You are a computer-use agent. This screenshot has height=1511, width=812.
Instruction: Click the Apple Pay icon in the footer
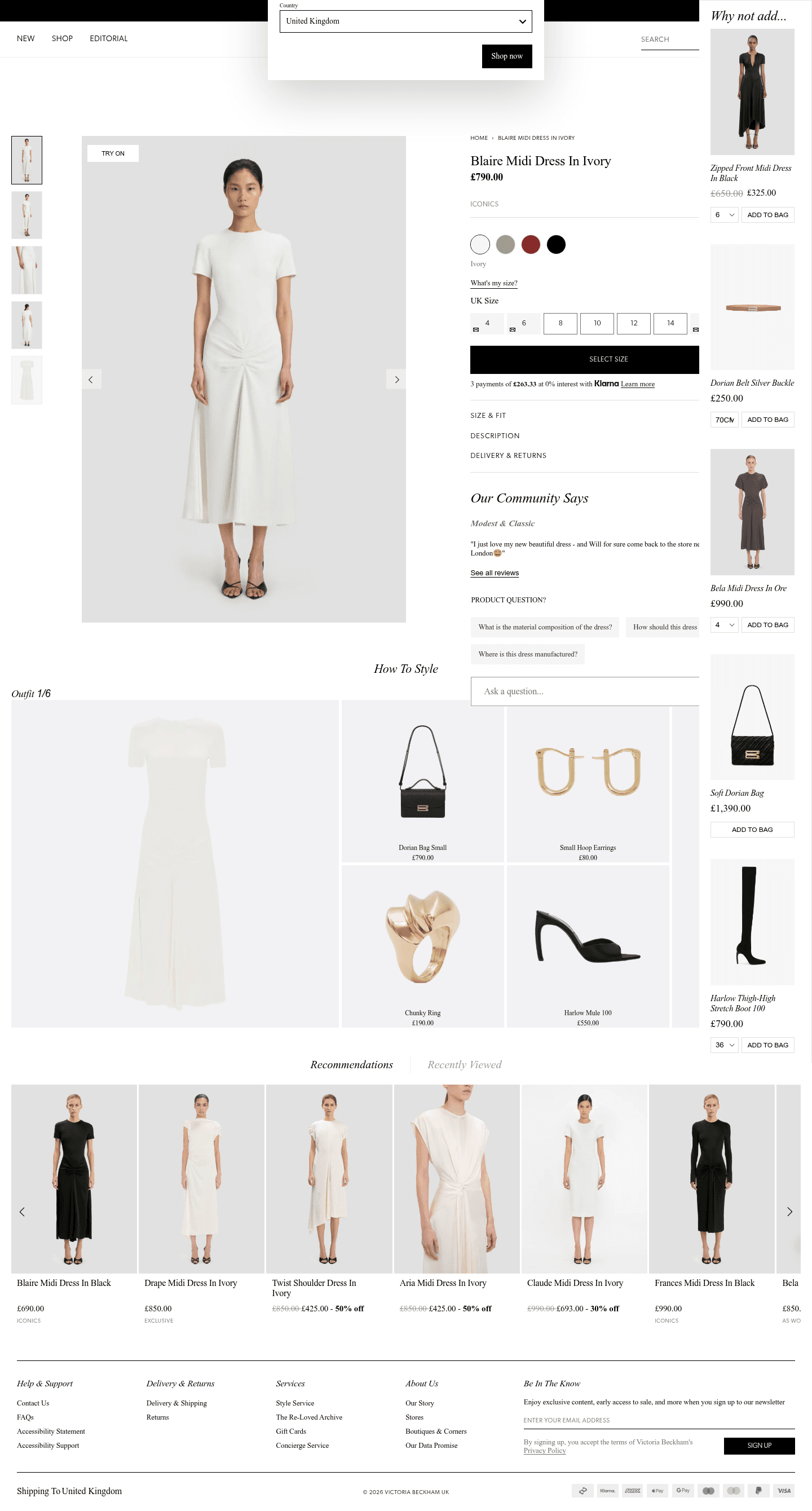(658, 1491)
